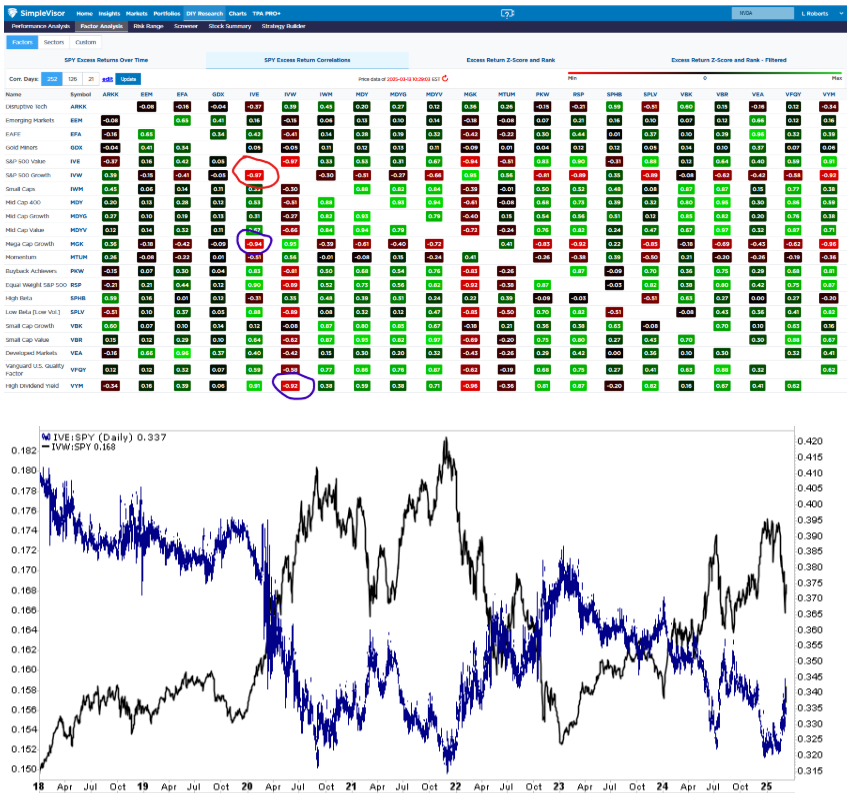The width and height of the screenshot is (855, 805).
Task: Click the Momentum row name
Action: click(21, 257)
